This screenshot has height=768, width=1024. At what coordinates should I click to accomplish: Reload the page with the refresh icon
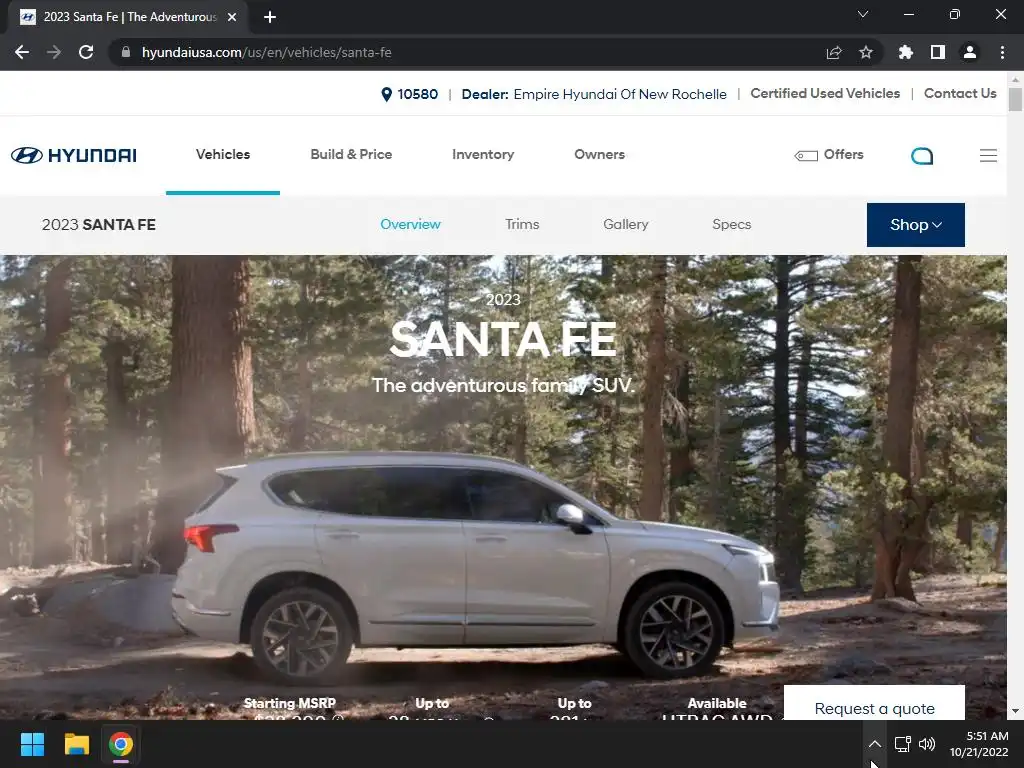click(86, 52)
